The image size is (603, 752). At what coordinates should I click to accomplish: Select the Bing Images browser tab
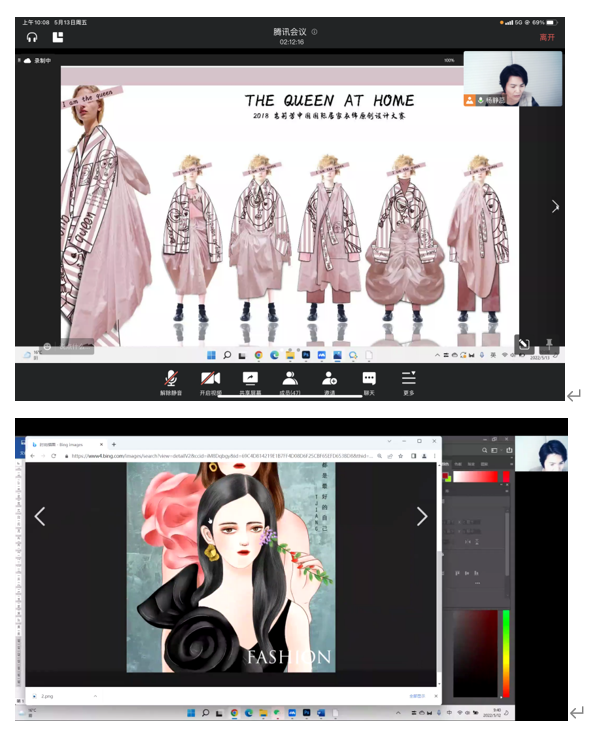[x=67, y=444]
